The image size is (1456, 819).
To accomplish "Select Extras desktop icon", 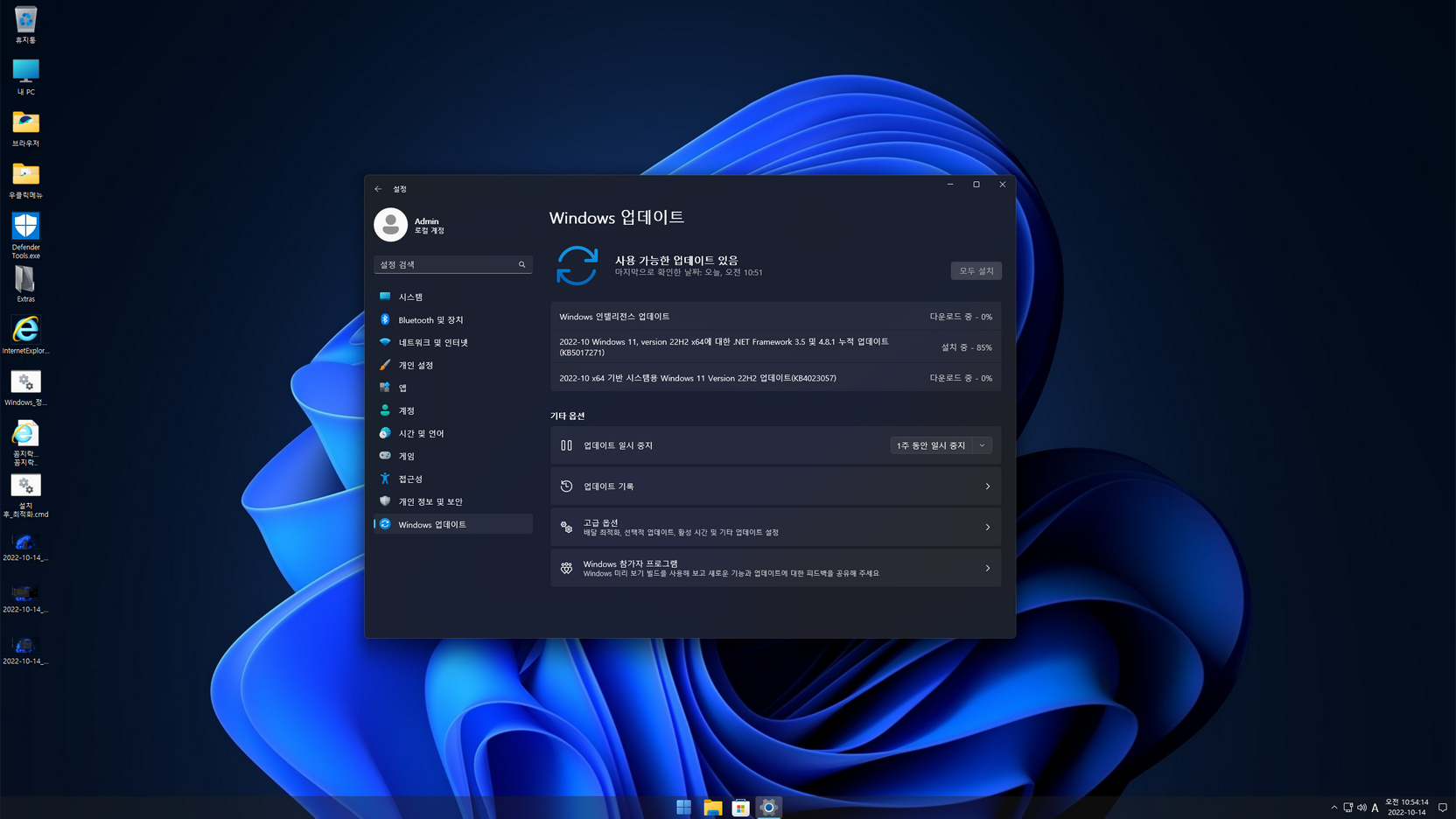I will 25,284.
